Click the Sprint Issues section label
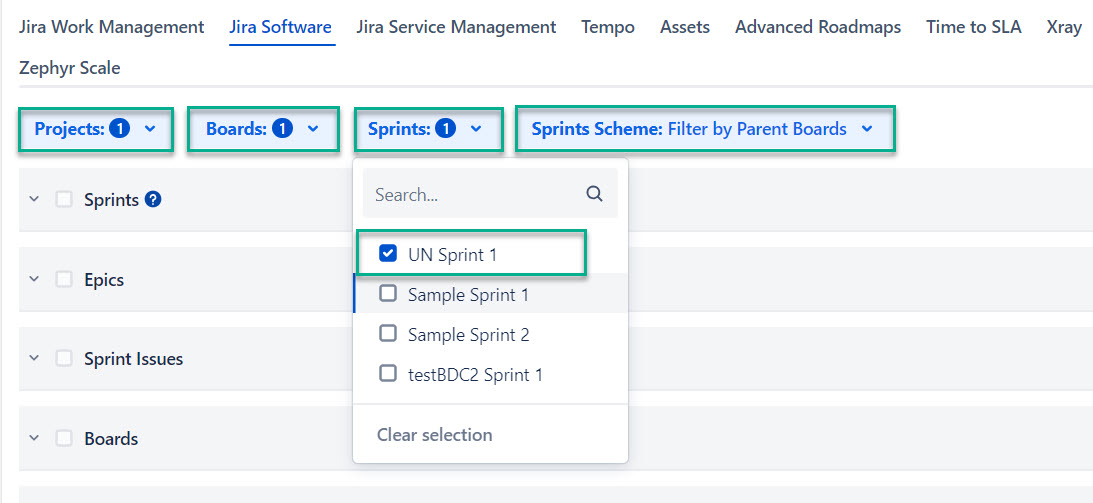Image resolution: width=1093 pixels, height=503 pixels. pyautogui.click(x=134, y=359)
